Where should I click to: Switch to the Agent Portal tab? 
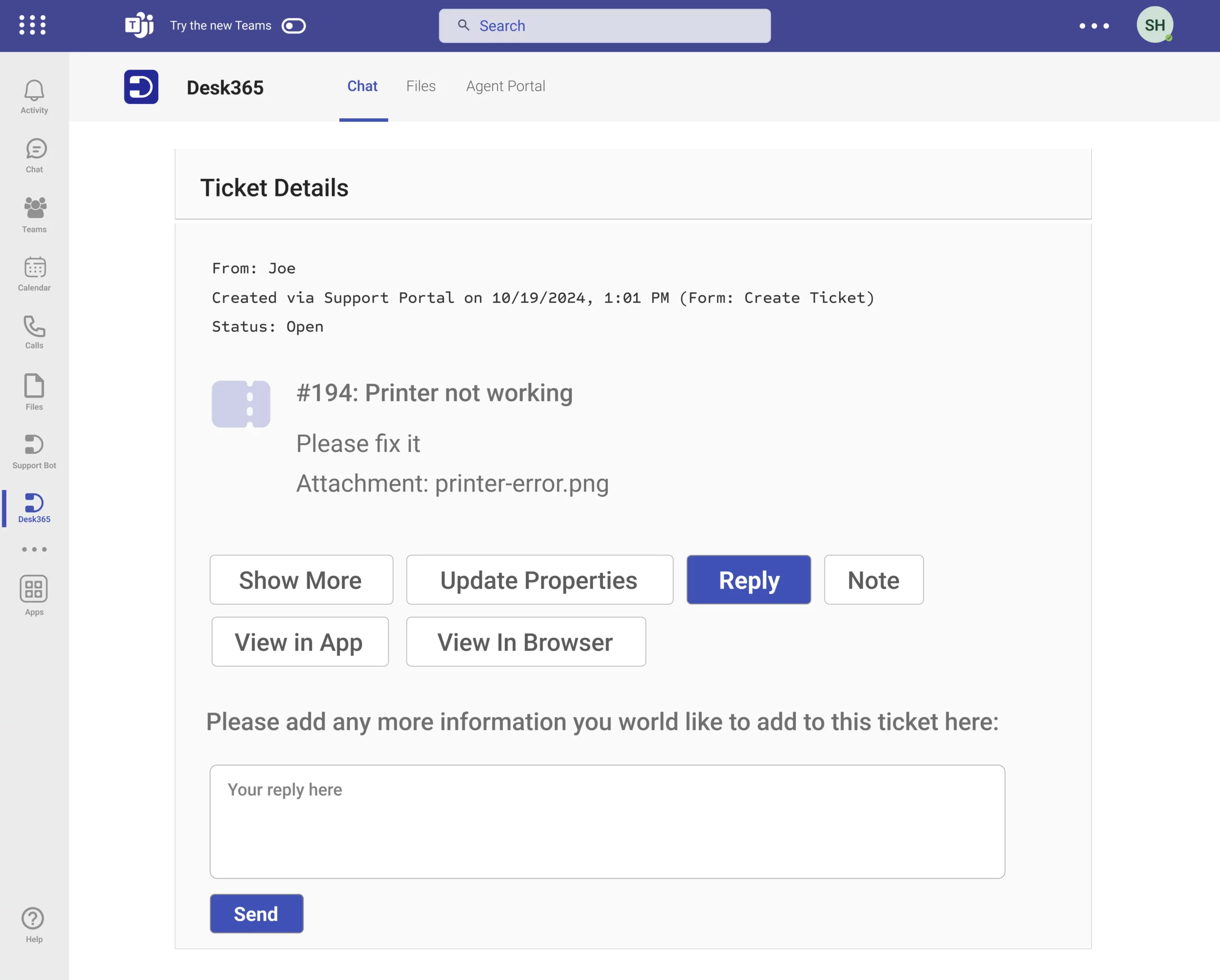505,86
